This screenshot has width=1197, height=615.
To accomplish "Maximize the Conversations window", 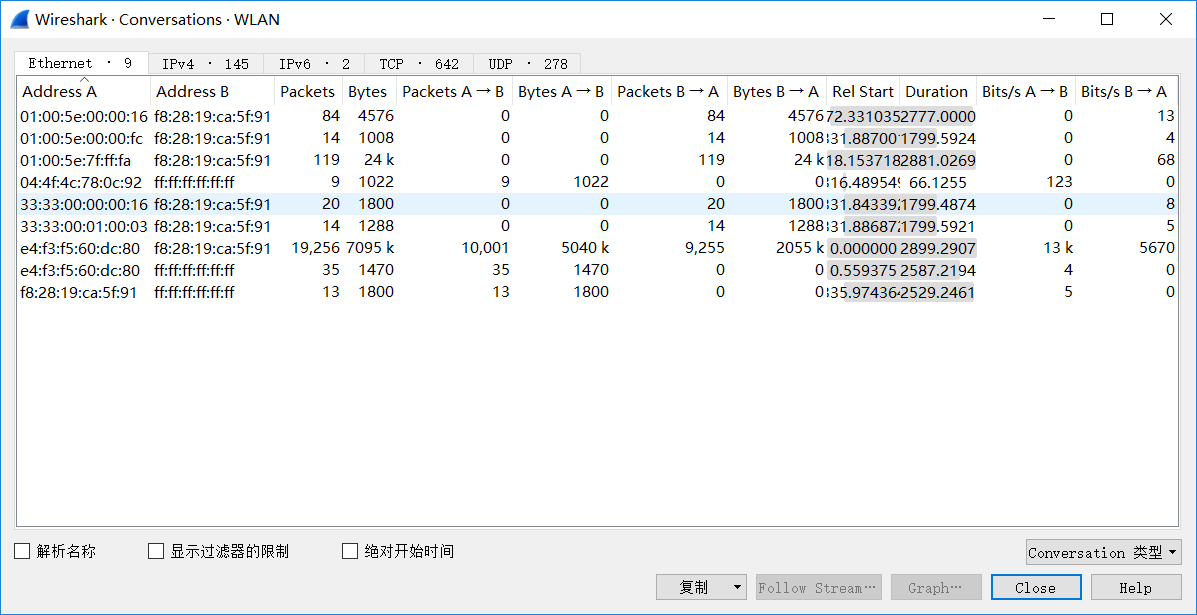I will point(1106,20).
